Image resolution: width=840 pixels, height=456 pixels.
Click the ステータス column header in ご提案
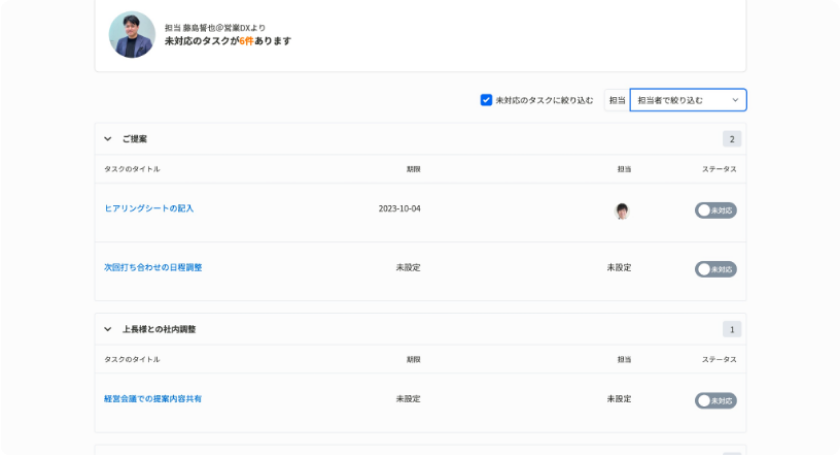point(719,169)
